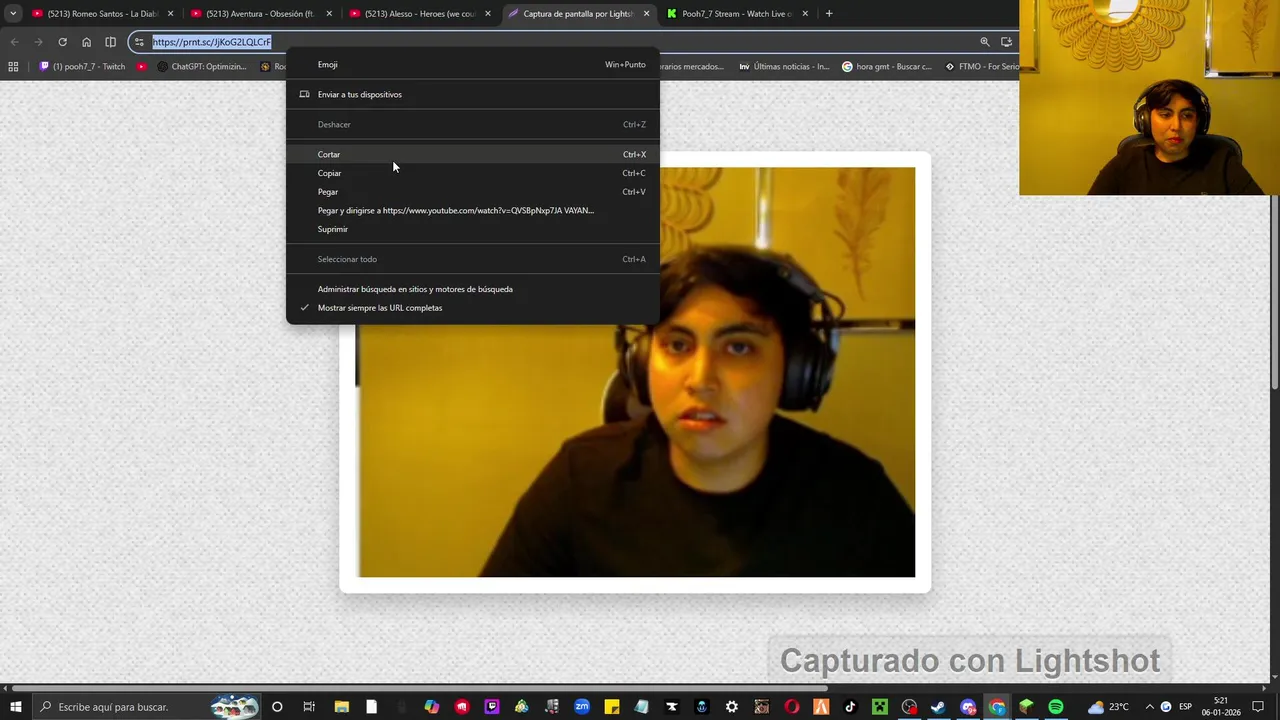The image size is (1280, 720).
Task: Show hidden system tray icons
Action: point(1150,707)
